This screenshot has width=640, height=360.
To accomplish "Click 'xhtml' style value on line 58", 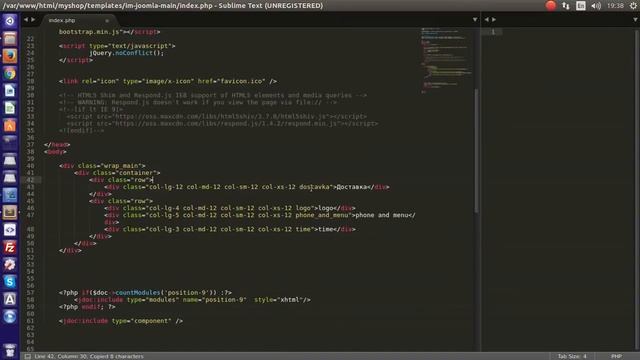I will (290, 300).
